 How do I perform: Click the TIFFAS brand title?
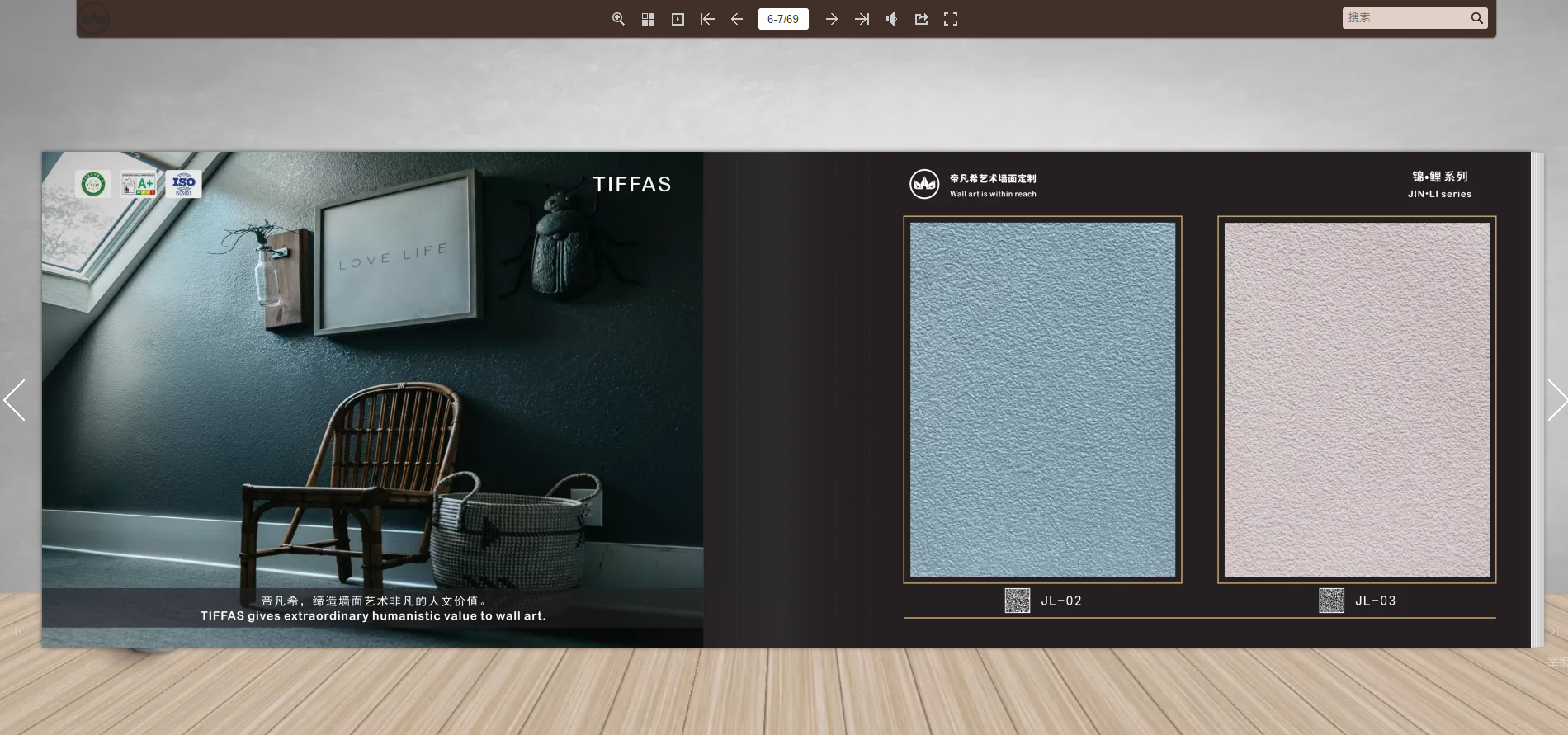tap(632, 184)
